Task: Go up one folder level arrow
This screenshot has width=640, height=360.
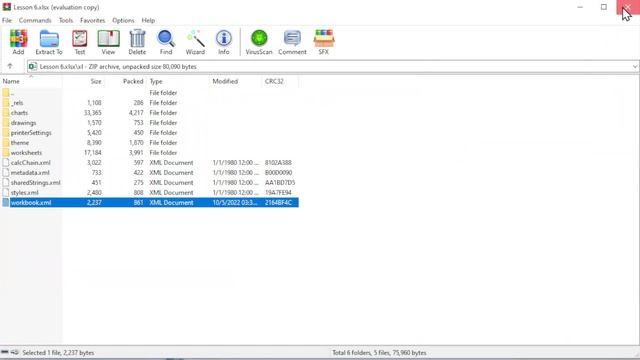Action: point(10,66)
